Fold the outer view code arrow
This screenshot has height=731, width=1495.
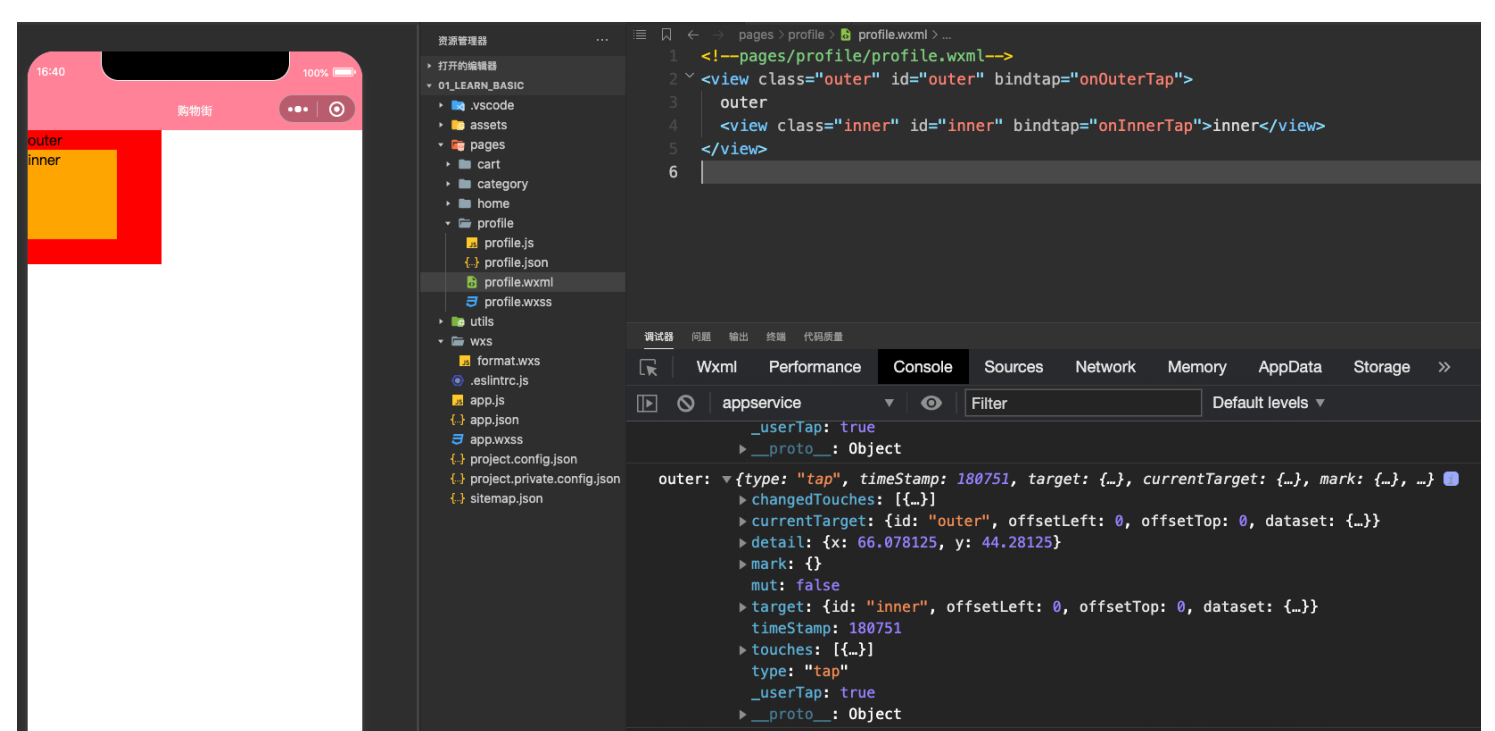point(689,77)
